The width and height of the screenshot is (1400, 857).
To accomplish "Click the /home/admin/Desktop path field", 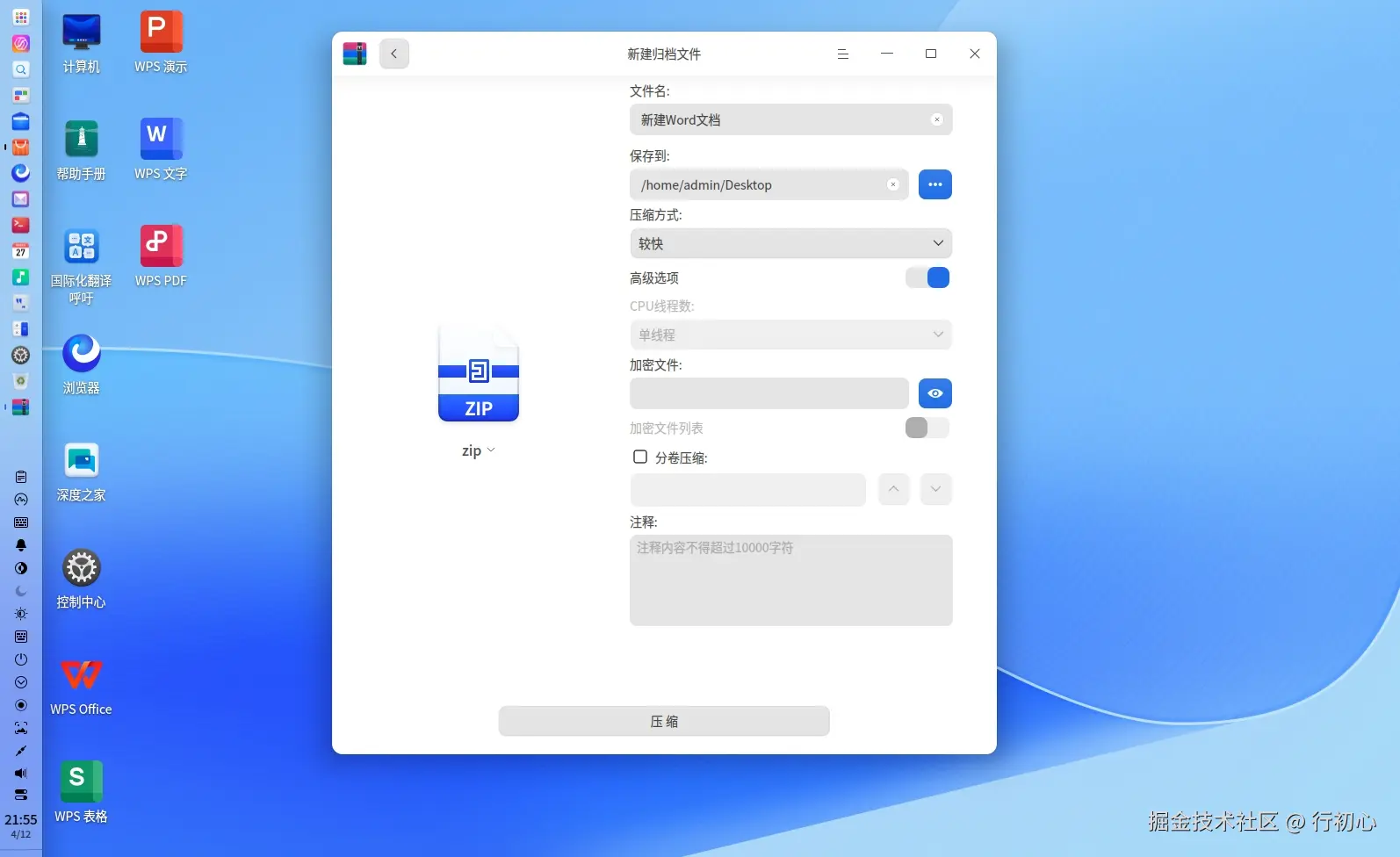I will [x=769, y=184].
